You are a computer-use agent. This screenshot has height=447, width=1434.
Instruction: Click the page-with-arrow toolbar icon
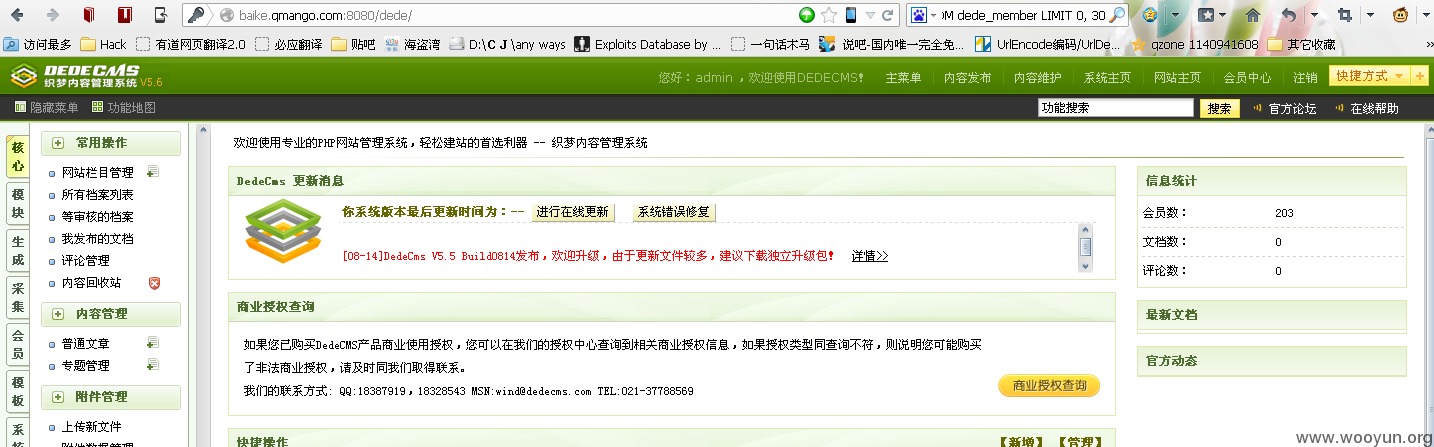(160, 15)
